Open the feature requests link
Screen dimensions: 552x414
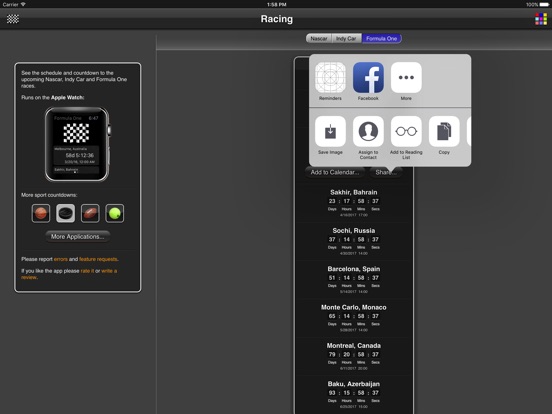click(98, 259)
